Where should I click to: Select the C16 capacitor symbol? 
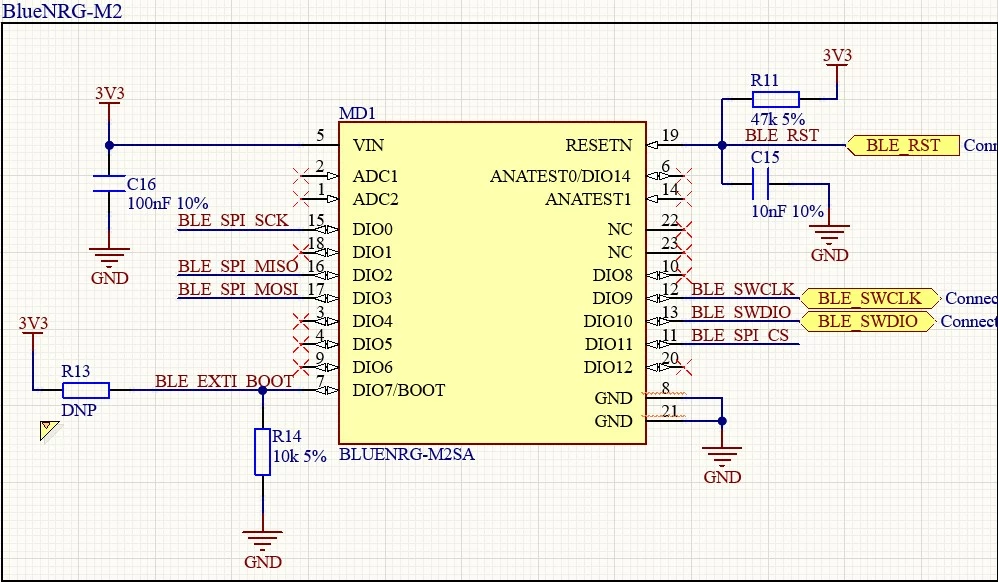[x=109, y=183]
